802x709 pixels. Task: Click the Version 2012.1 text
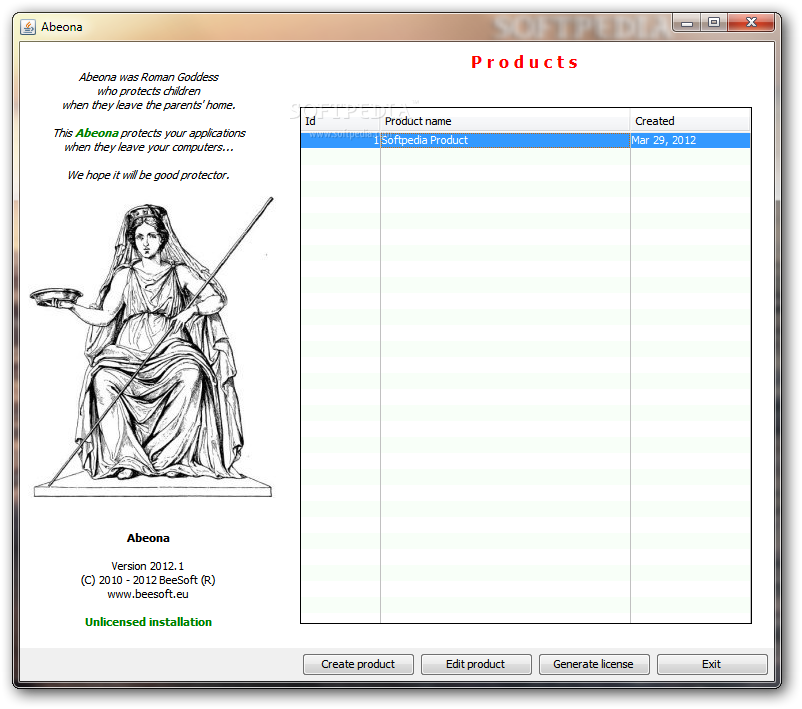147,566
